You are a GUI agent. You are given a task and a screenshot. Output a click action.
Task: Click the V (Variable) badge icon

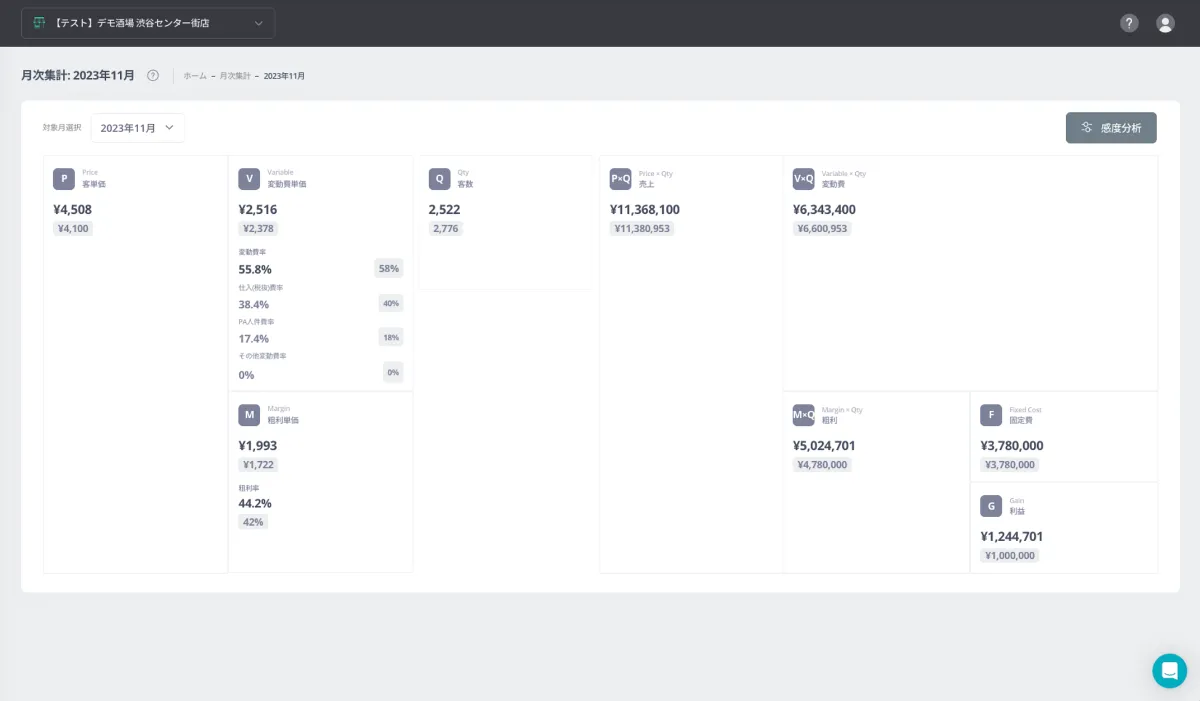click(249, 179)
